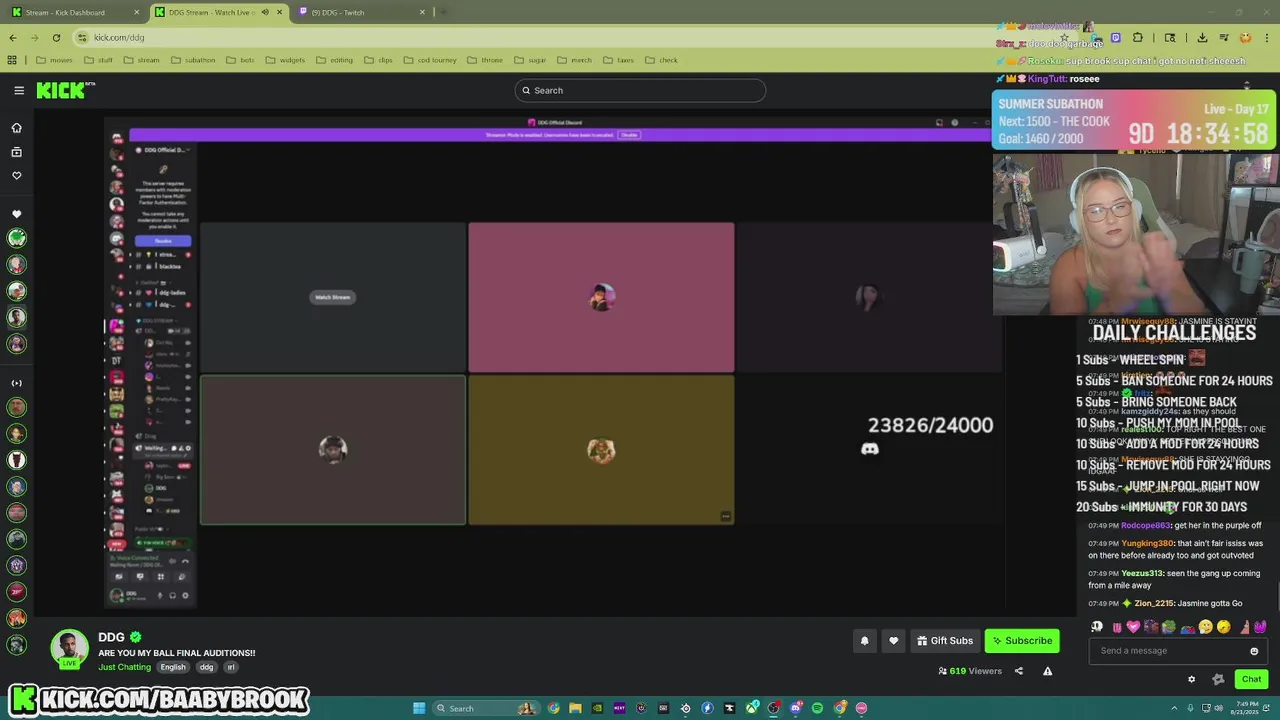1280x720 pixels.
Task: Open the movies bookmark folder
Action: pyautogui.click(x=54, y=60)
